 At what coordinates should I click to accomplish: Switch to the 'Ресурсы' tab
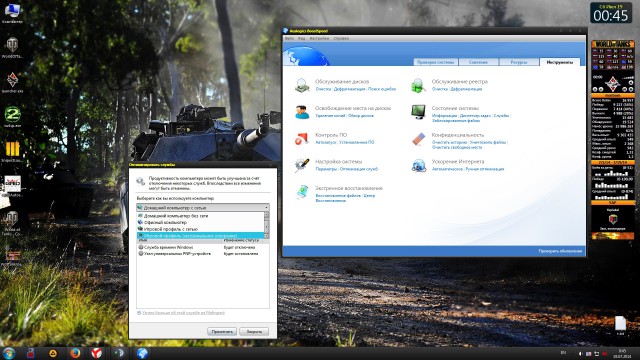(x=519, y=62)
